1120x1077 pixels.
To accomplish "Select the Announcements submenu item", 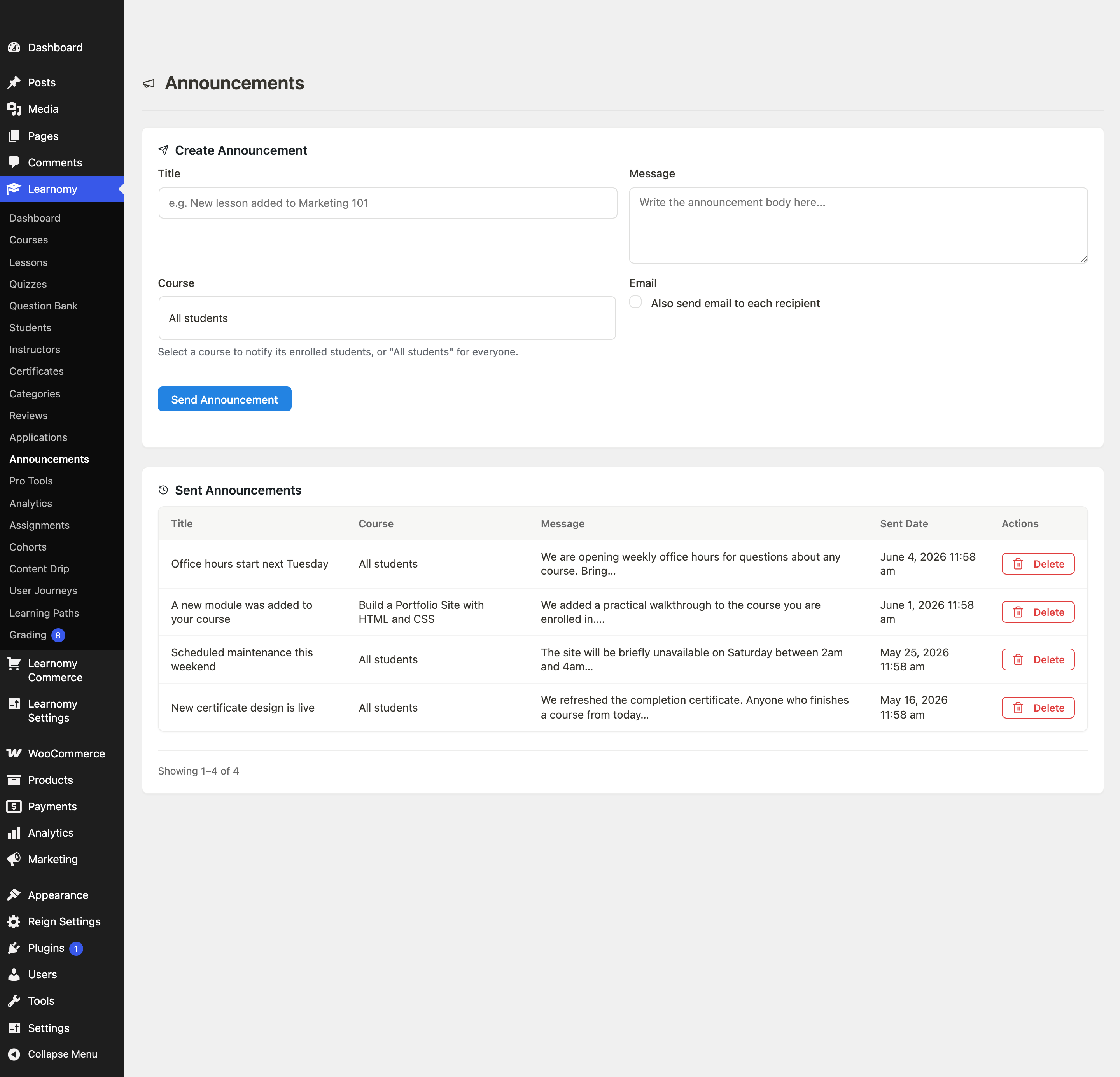I will click(x=49, y=459).
